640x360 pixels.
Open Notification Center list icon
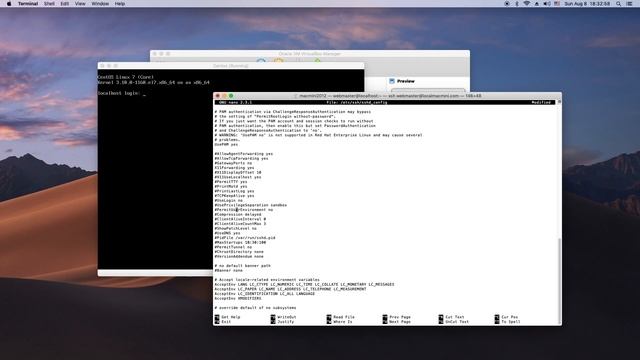629,4
